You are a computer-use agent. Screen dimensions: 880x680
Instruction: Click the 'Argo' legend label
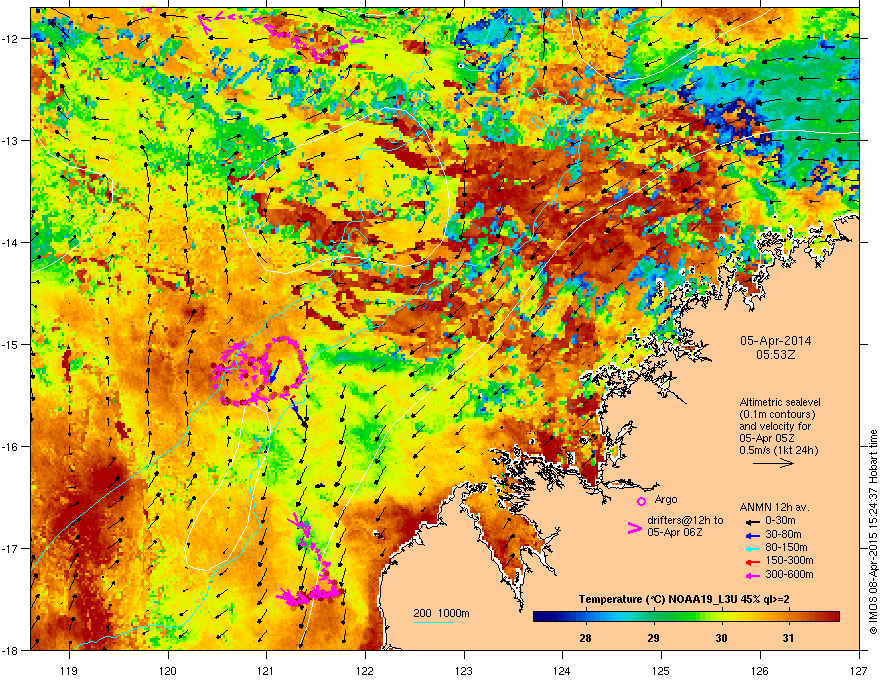666,499
